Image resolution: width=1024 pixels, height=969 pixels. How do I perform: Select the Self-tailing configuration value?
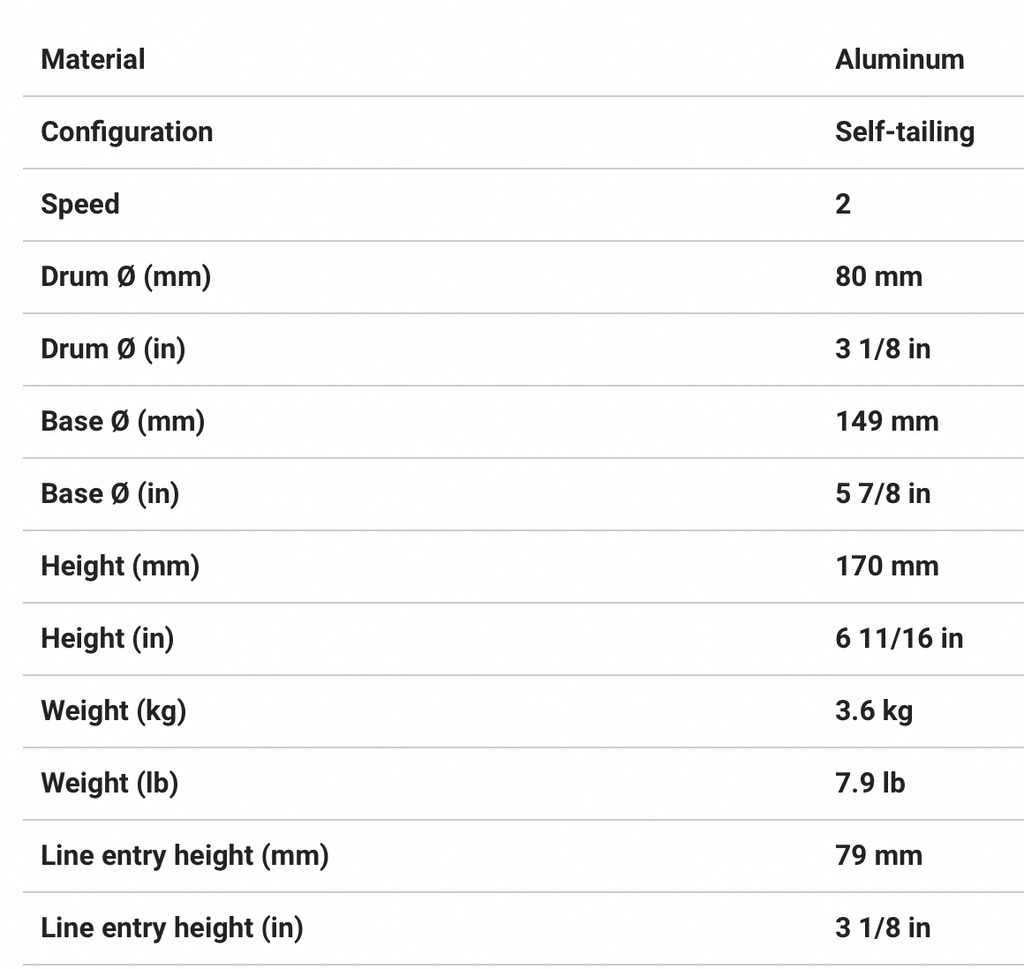904,132
